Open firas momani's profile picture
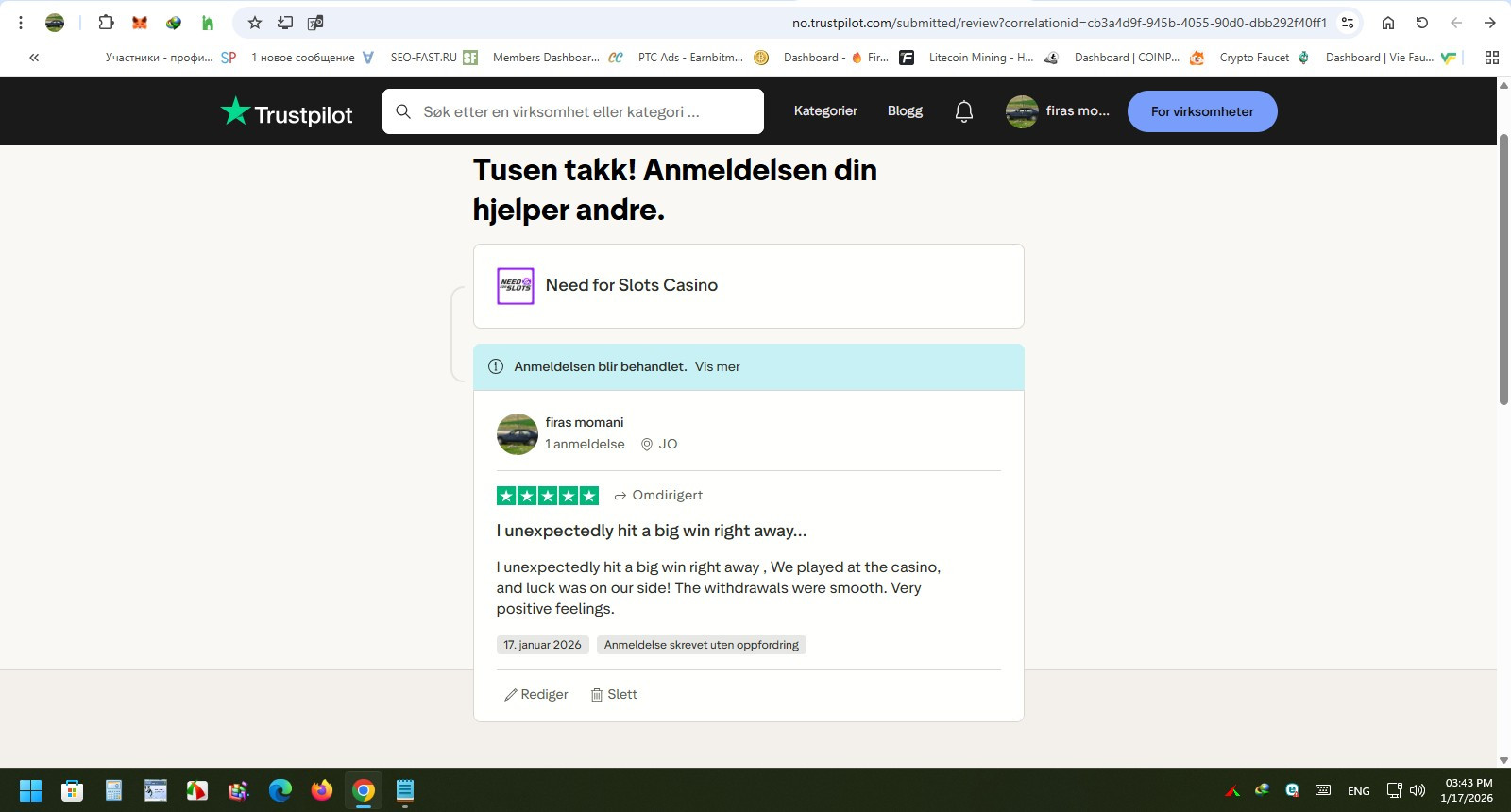Screen dimensions: 1511x812 [x=518, y=434]
